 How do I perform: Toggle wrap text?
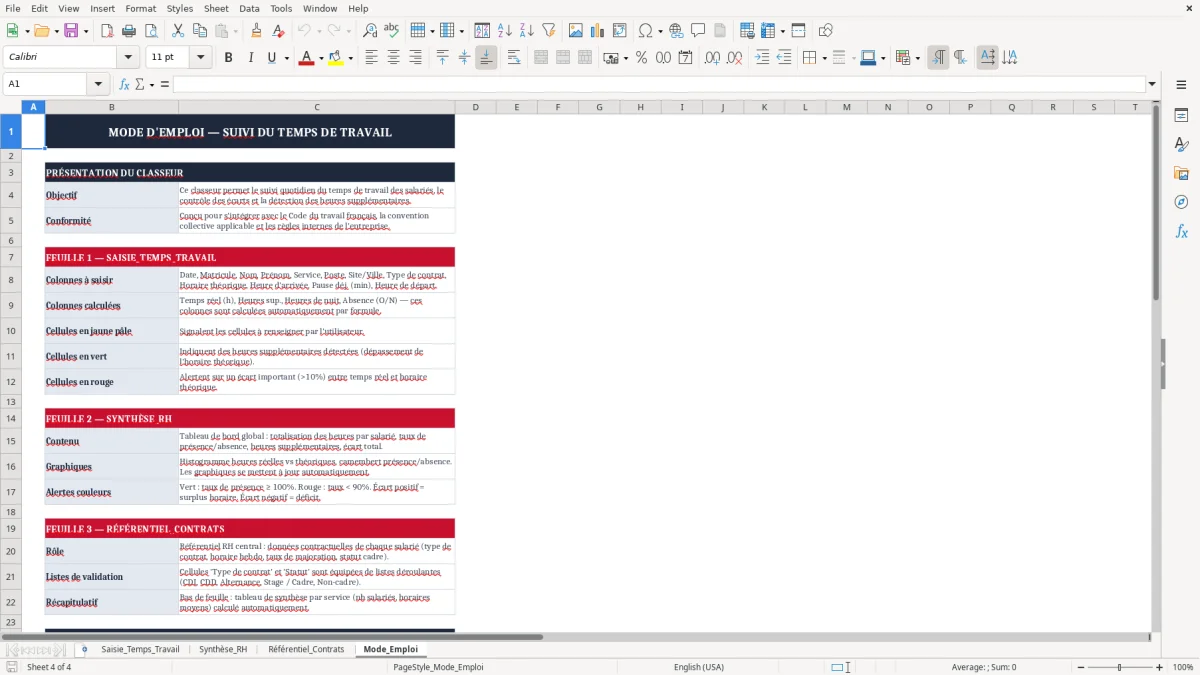514,58
